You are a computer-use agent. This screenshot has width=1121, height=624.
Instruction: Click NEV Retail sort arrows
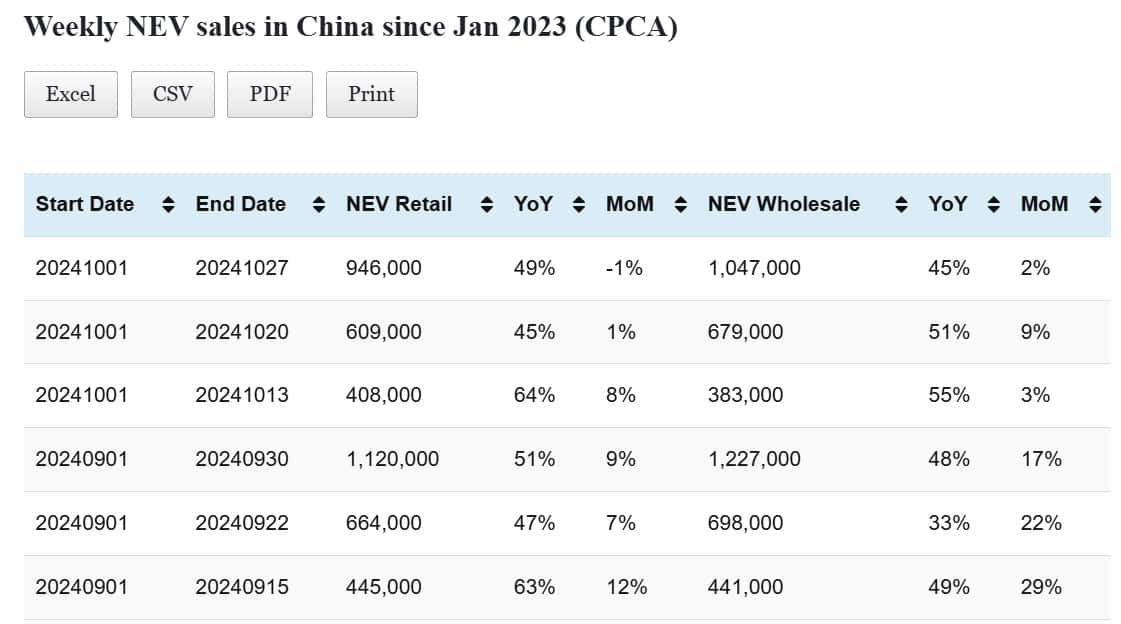tap(487, 205)
